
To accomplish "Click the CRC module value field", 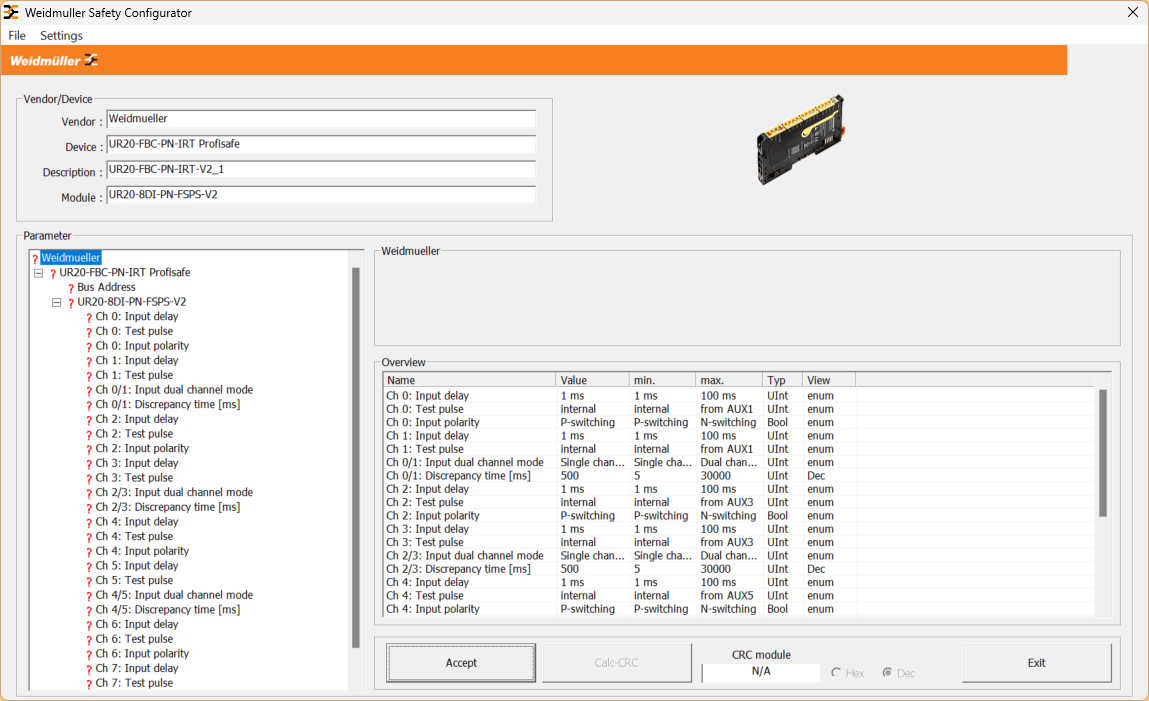I will click(761, 672).
